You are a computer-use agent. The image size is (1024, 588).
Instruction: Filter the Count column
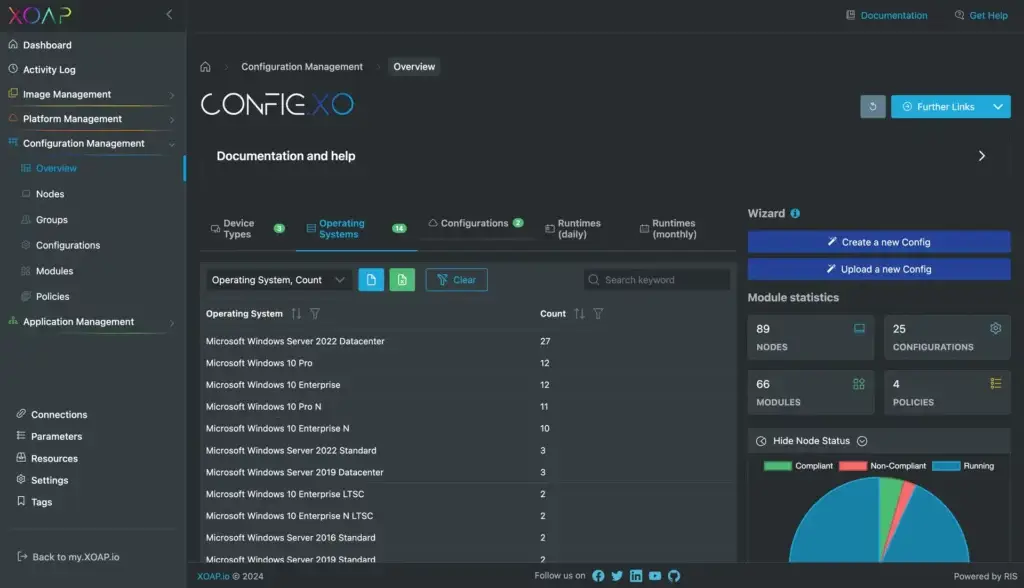pyautogui.click(x=598, y=314)
